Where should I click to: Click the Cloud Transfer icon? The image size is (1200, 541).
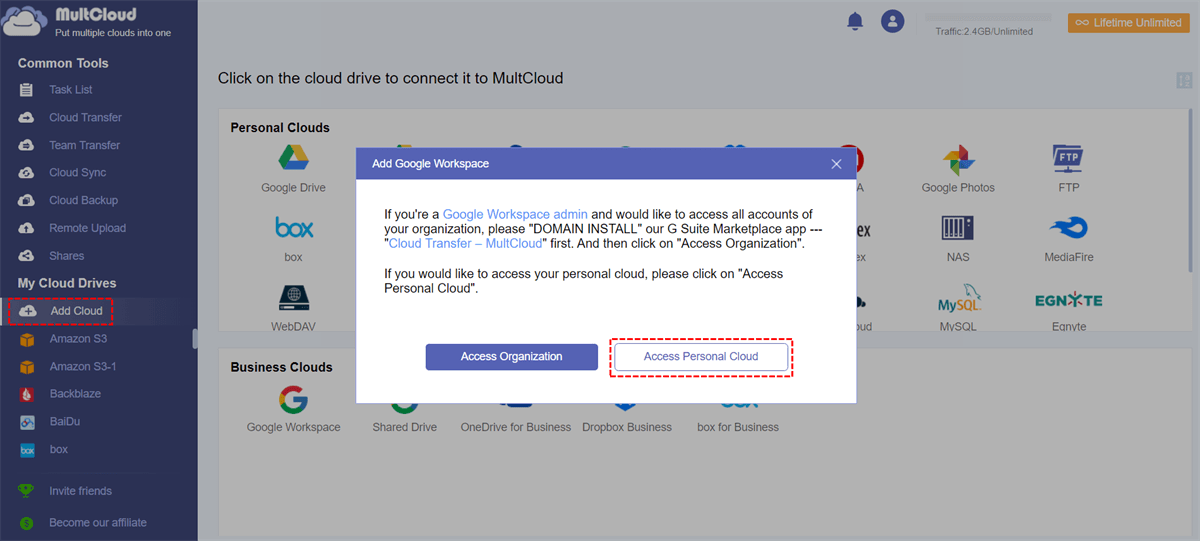27,117
